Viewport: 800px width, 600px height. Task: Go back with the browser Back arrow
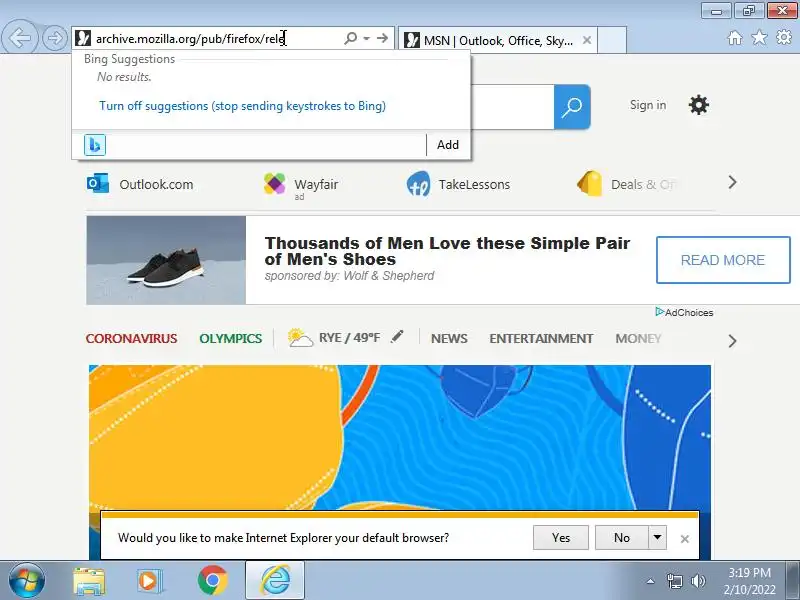(19, 37)
